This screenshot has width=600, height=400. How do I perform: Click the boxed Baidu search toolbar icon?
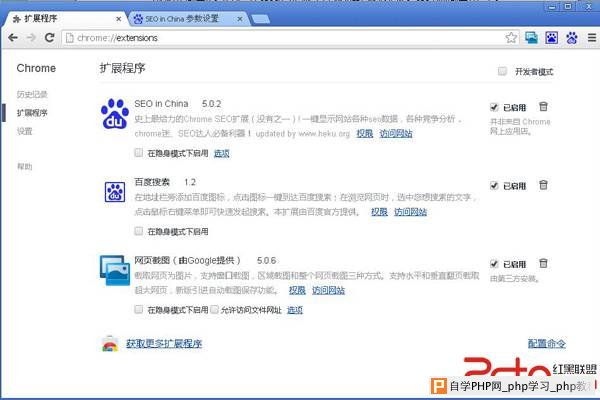click(x=551, y=38)
